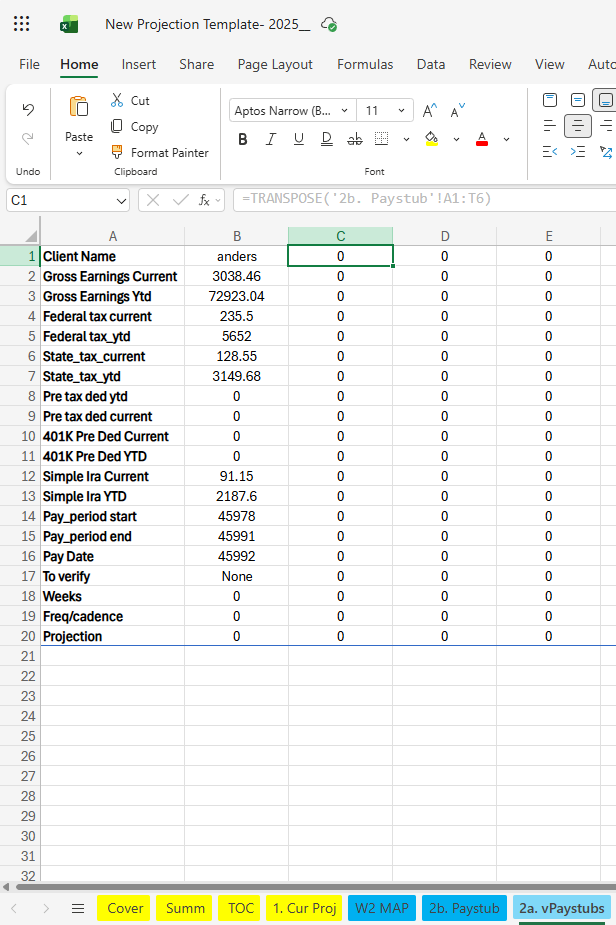This screenshot has height=925, width=616.
Task: Open the 2b. Paystub sheet
Action: [464, 908]
